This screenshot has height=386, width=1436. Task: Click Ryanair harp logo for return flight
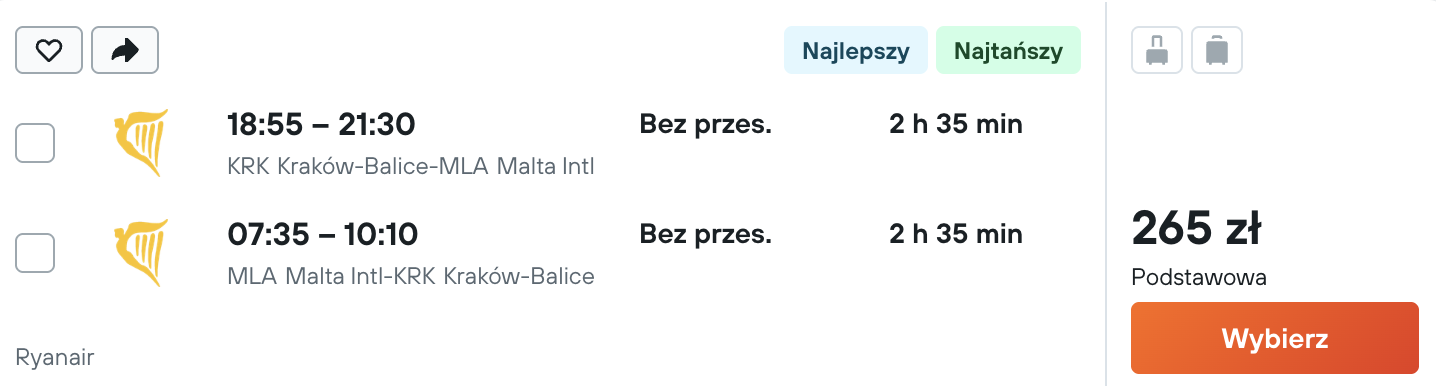(x=141, y=253)
